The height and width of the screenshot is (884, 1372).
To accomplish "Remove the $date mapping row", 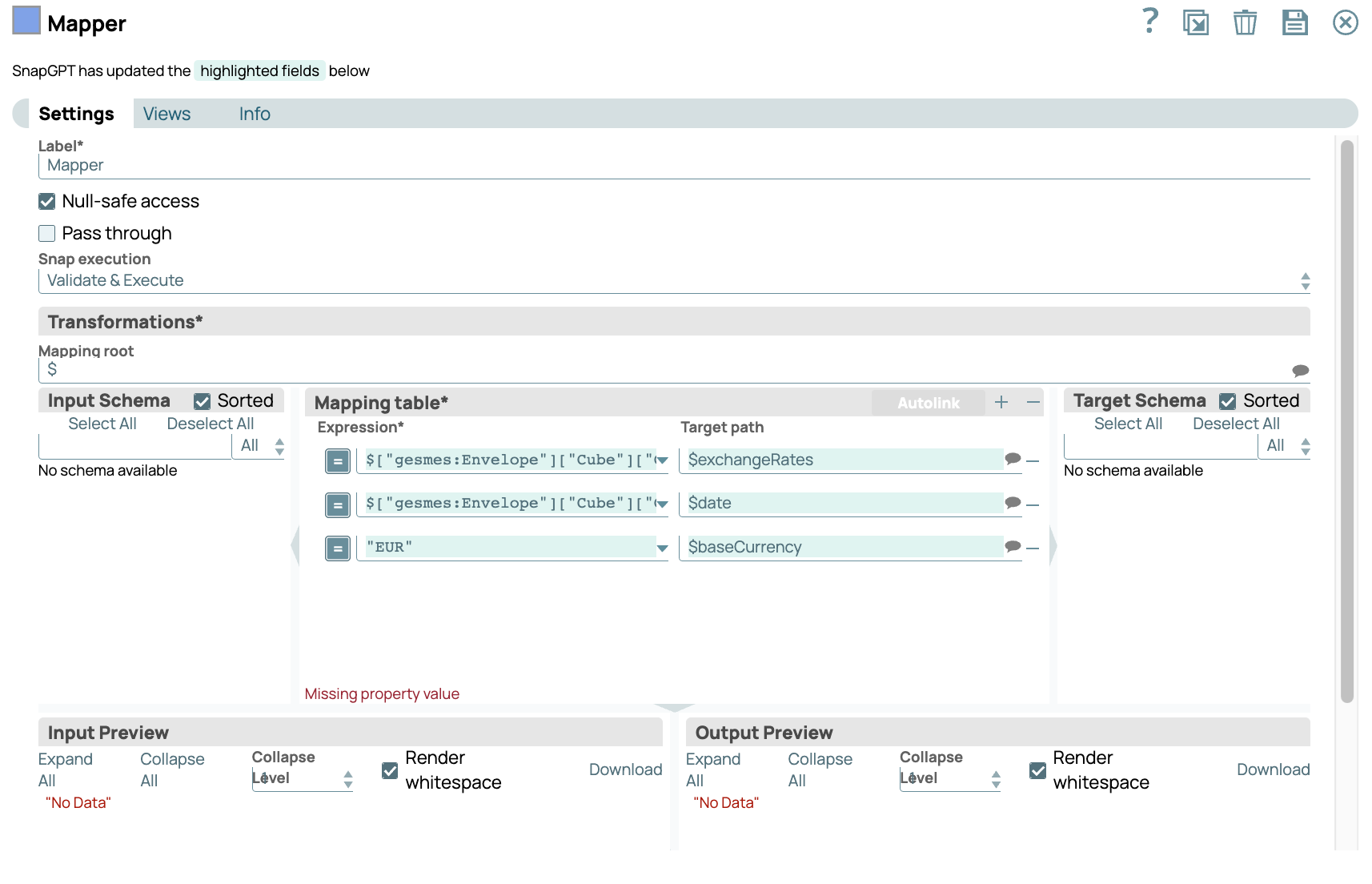I will 1033,504.
